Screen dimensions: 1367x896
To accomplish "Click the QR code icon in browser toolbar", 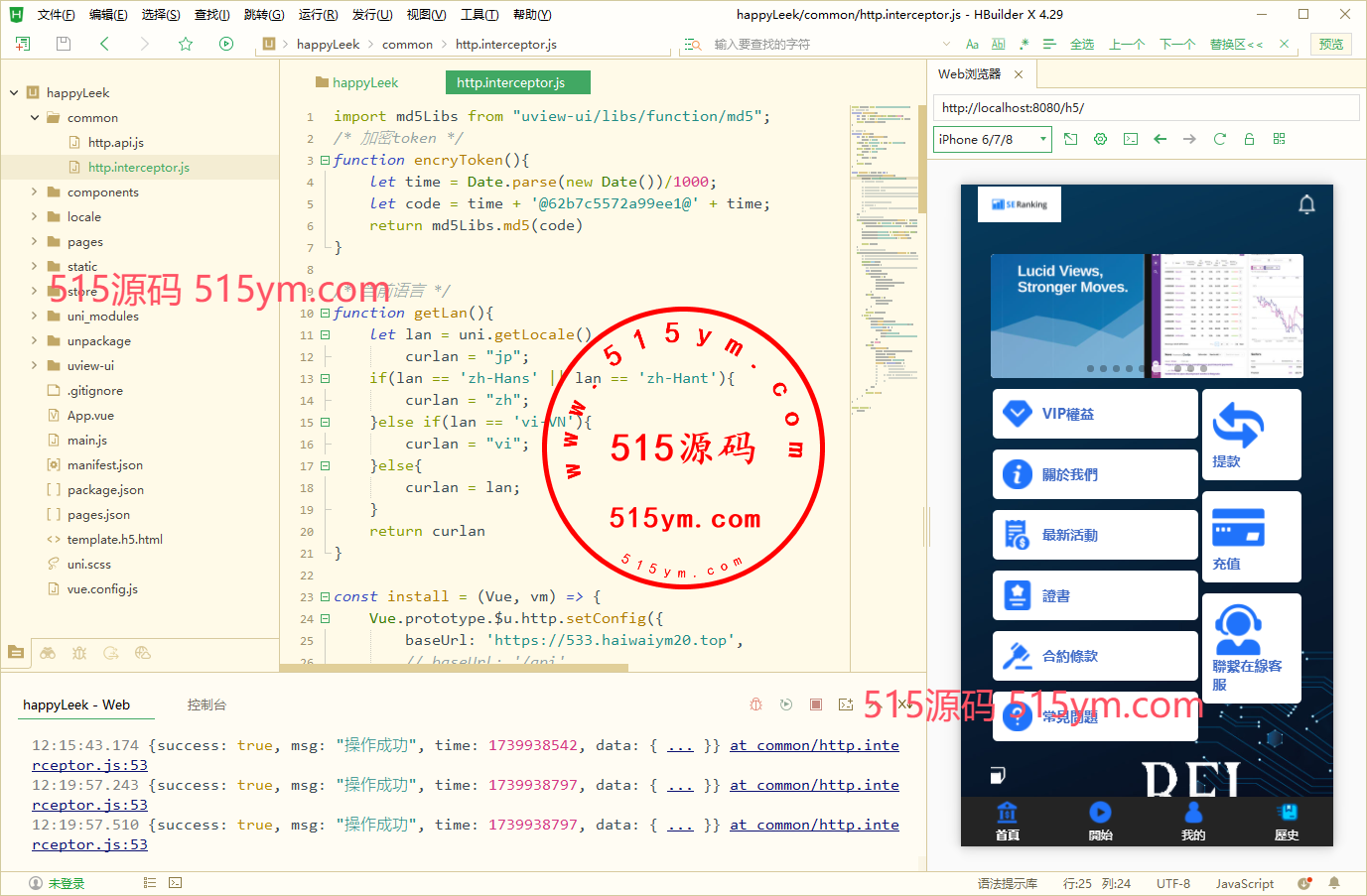I will (x=1279, y=139).
